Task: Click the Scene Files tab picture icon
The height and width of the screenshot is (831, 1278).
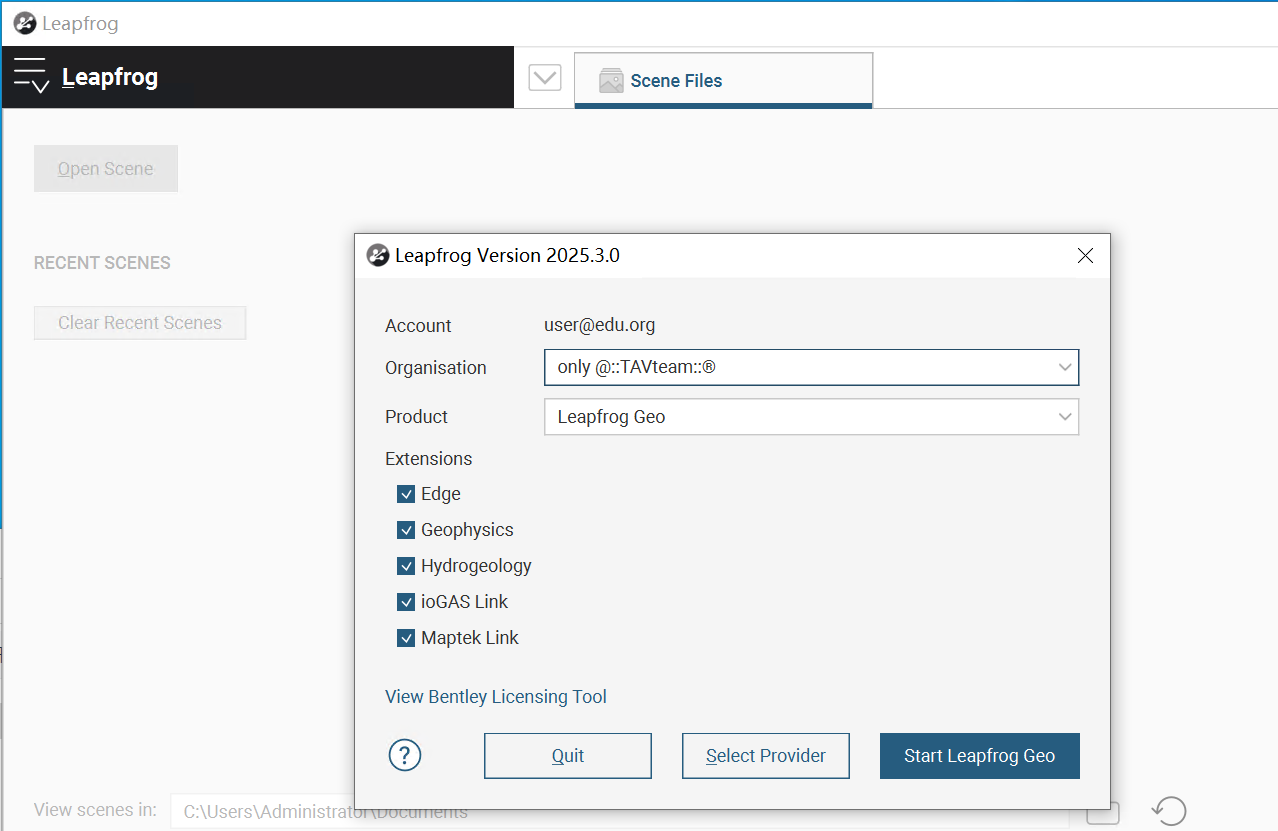Action: (x=611, y=81)
